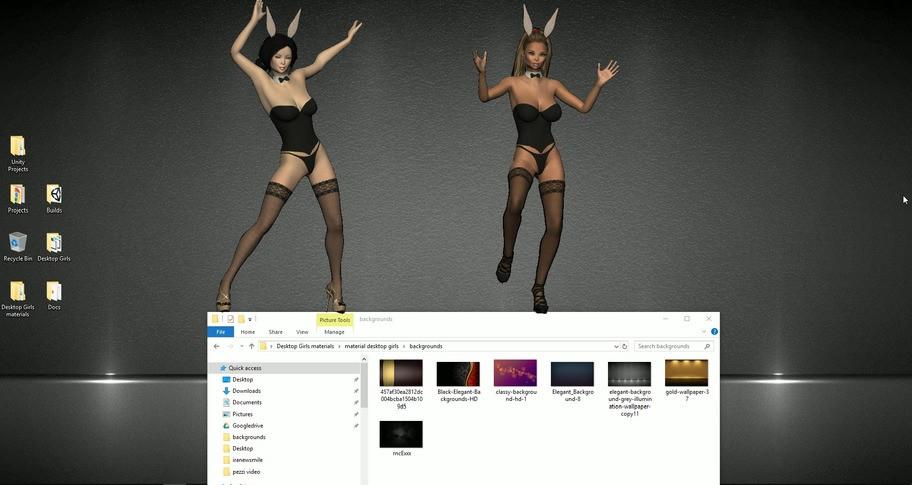Select the Projects desktop folder icon
The image size is (912, 485).
coord(17,199)
